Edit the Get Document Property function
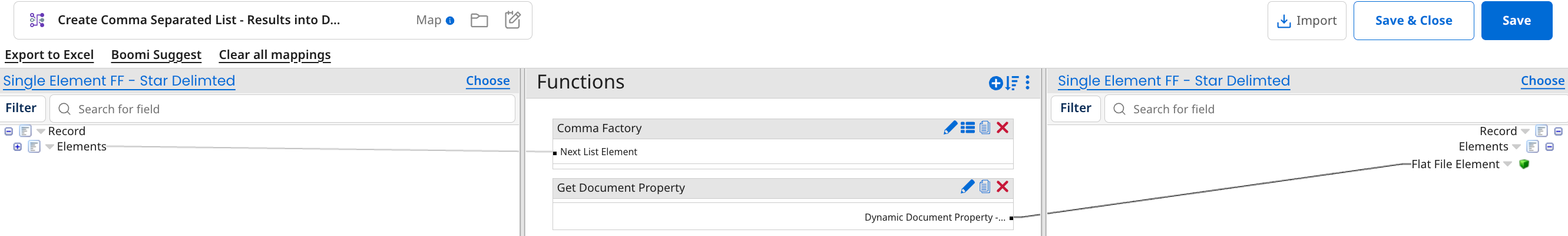1568x236 pixels. tap(967, 186)
